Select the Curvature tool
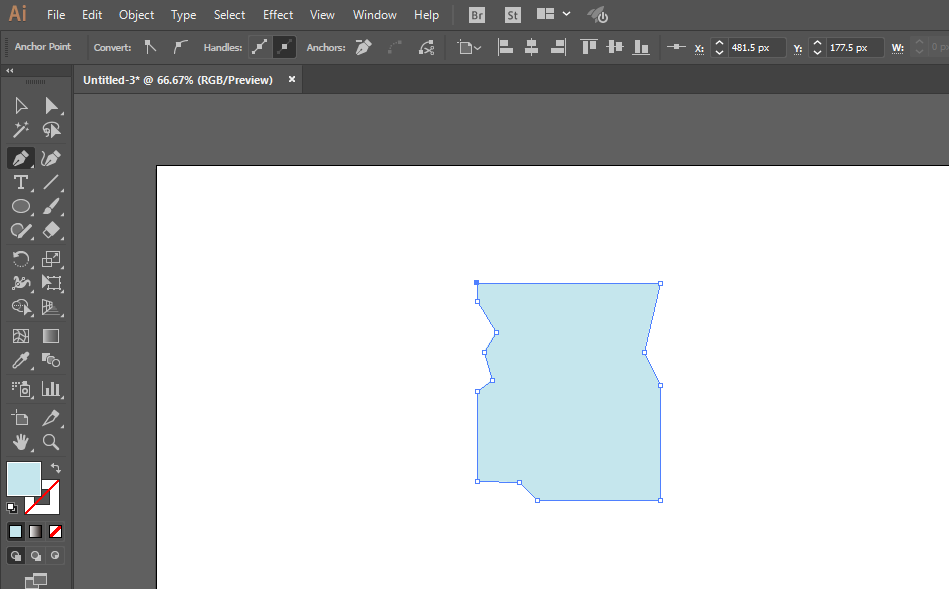Screen dimensions: 949x589 tap(51, 159)
